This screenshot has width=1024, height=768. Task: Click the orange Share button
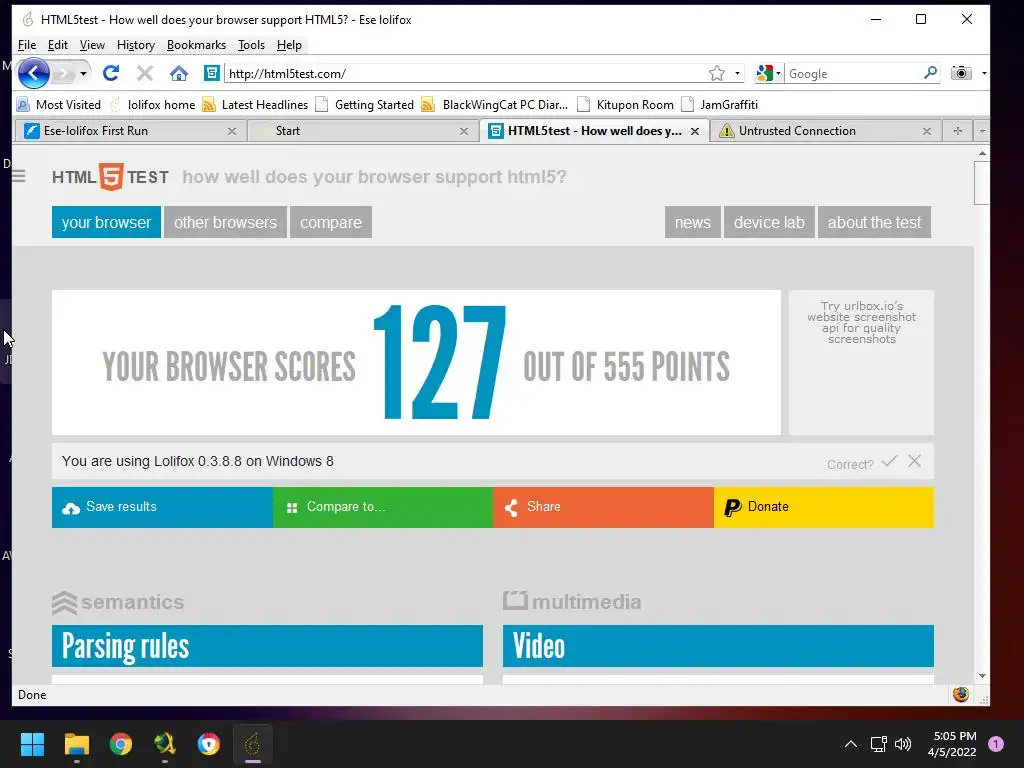603,507
